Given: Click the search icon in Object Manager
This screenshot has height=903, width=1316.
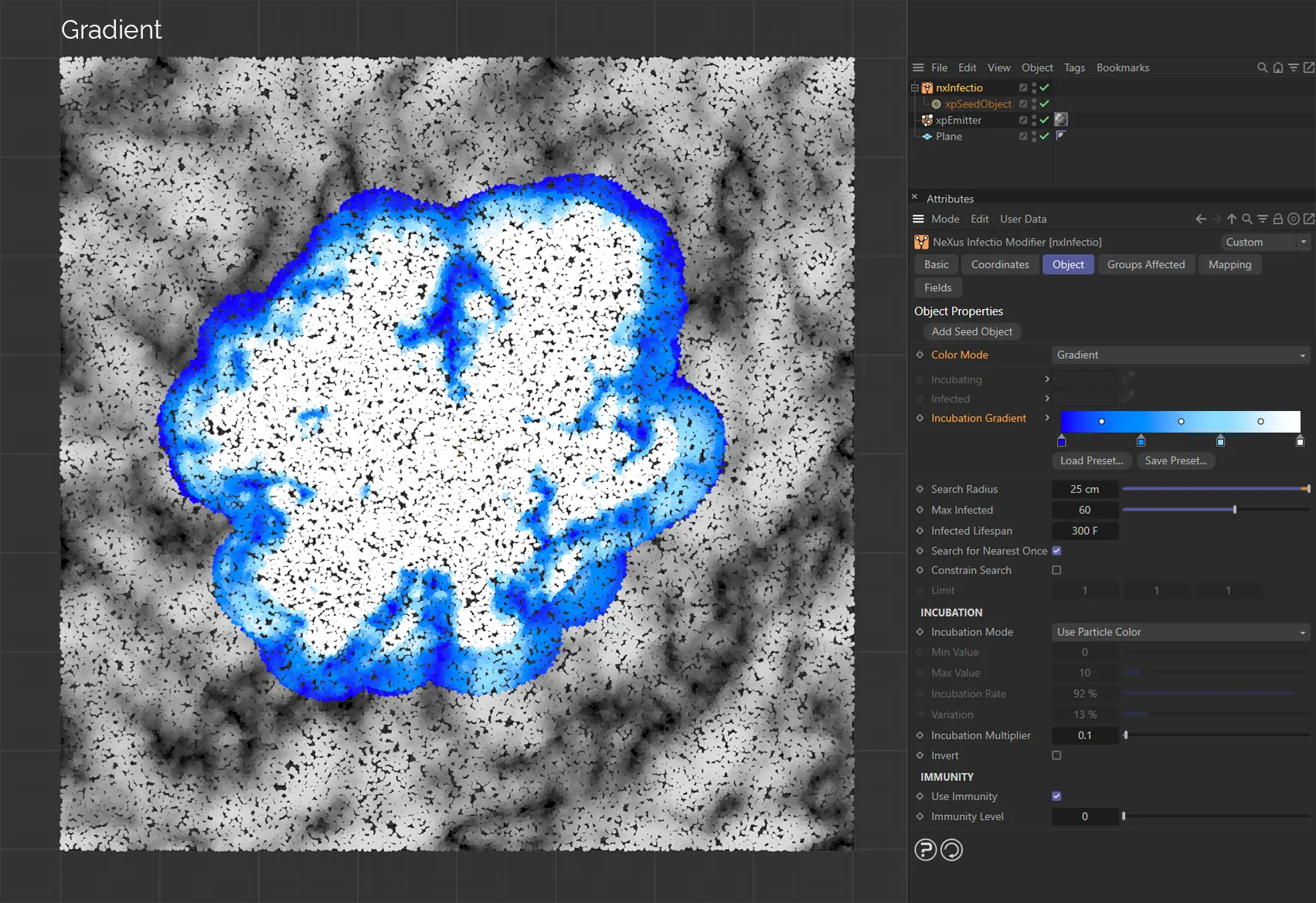Looking at the screenshot, I should pos(1262,68).
